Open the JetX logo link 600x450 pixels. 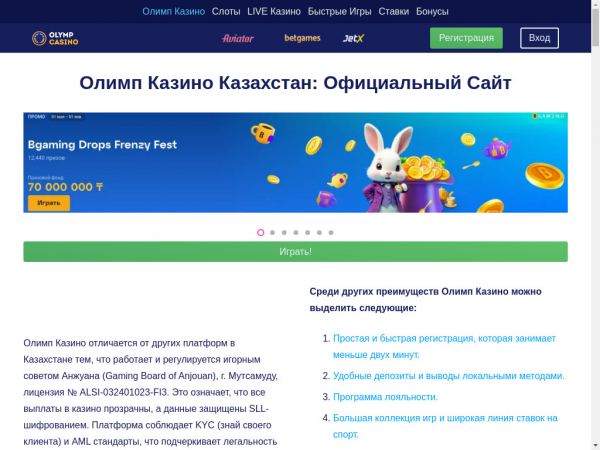point(353,38)
